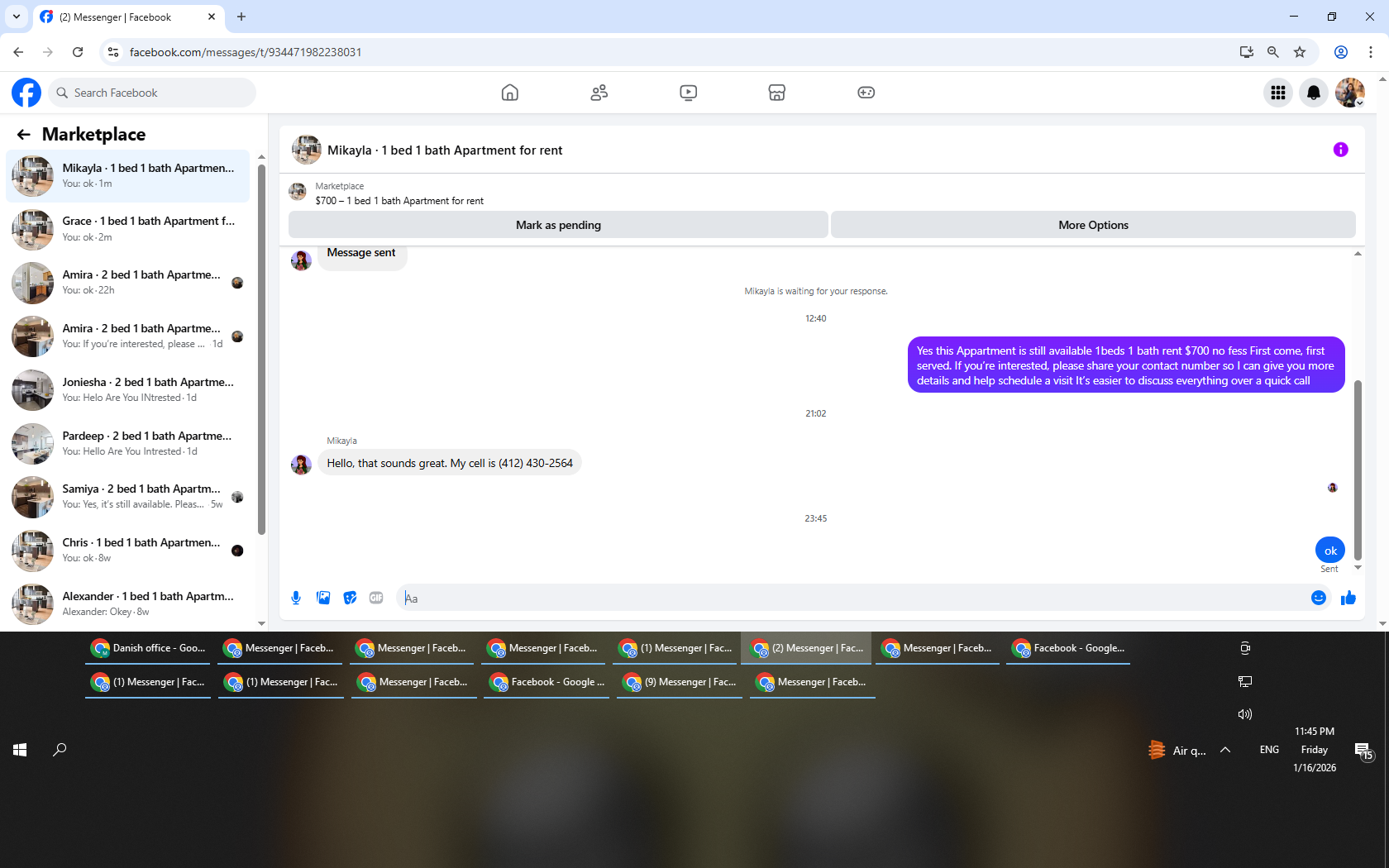Go back in browser history
Viewport: 1389px width, 868px height.
[18, 52]
